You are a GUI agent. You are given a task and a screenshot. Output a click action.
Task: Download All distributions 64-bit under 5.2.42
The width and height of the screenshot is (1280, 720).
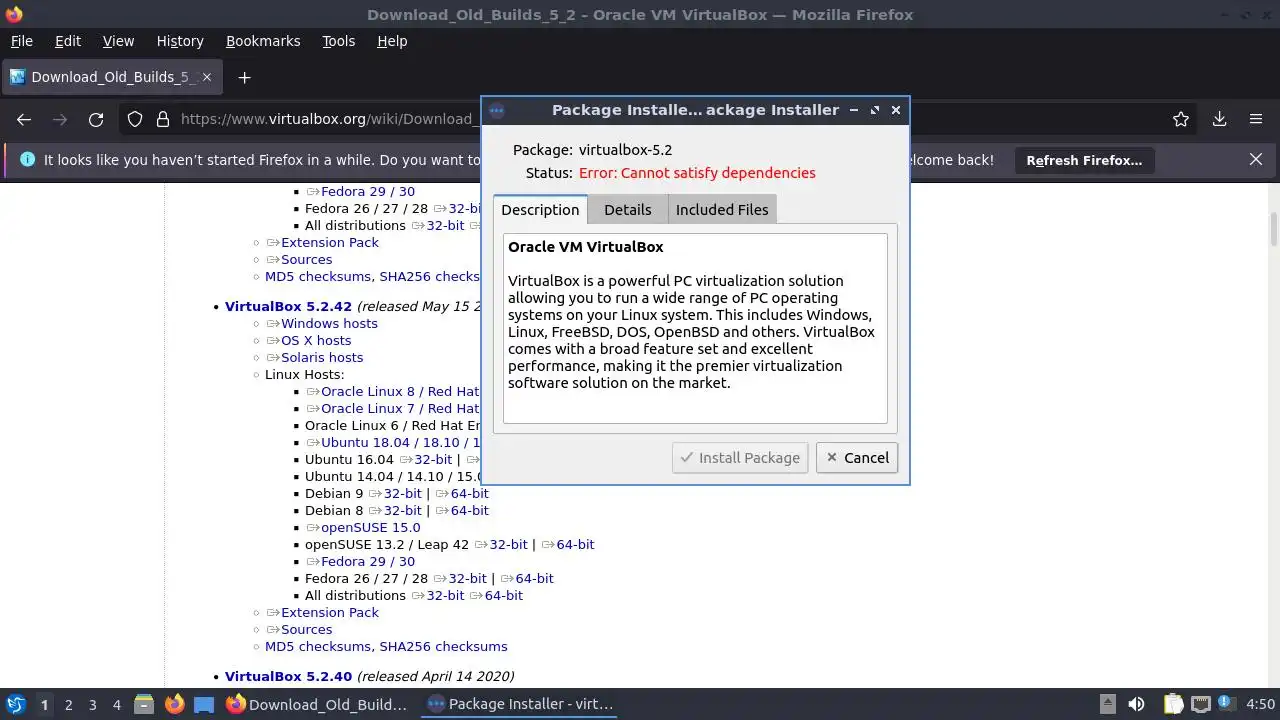[x=503, y=595]
